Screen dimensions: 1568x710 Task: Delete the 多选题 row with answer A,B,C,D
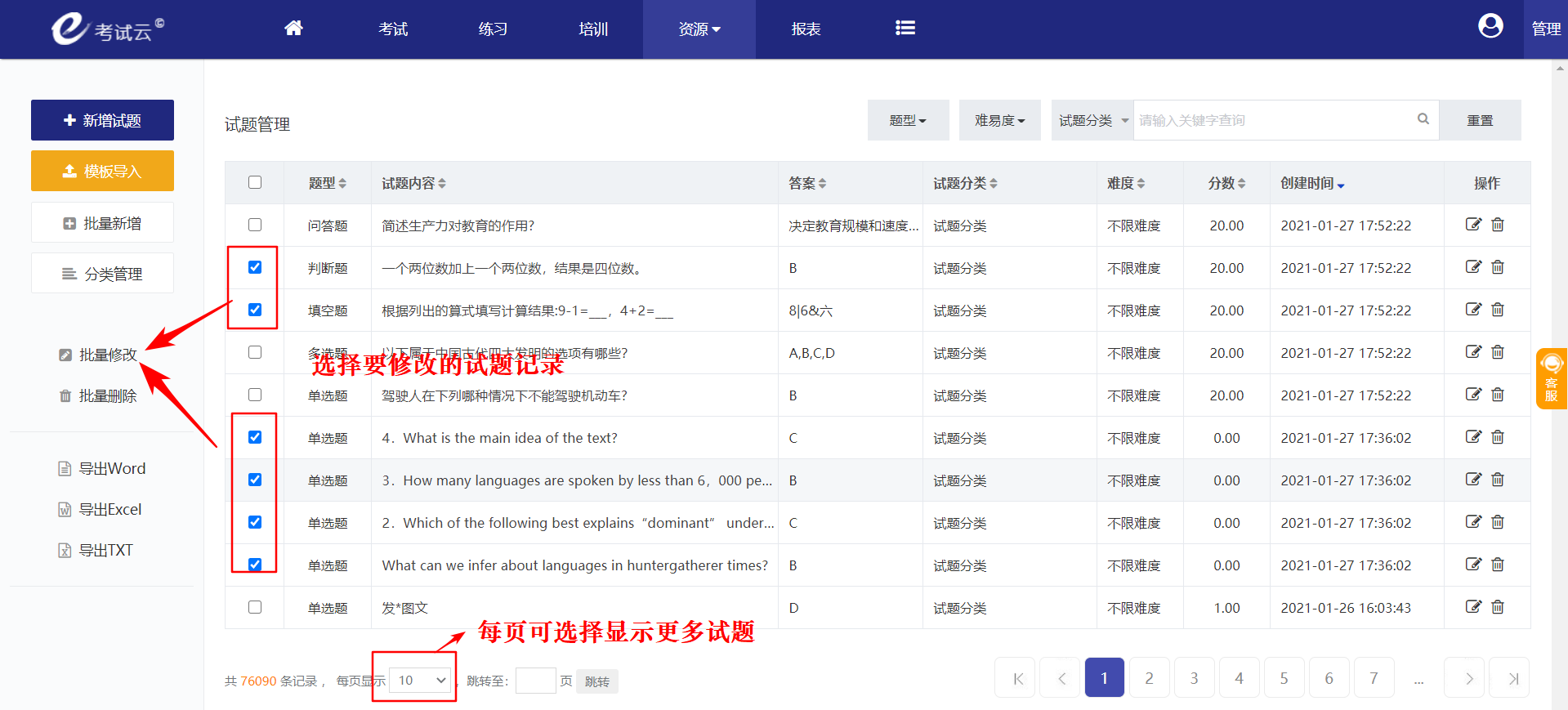point(1498,352)
